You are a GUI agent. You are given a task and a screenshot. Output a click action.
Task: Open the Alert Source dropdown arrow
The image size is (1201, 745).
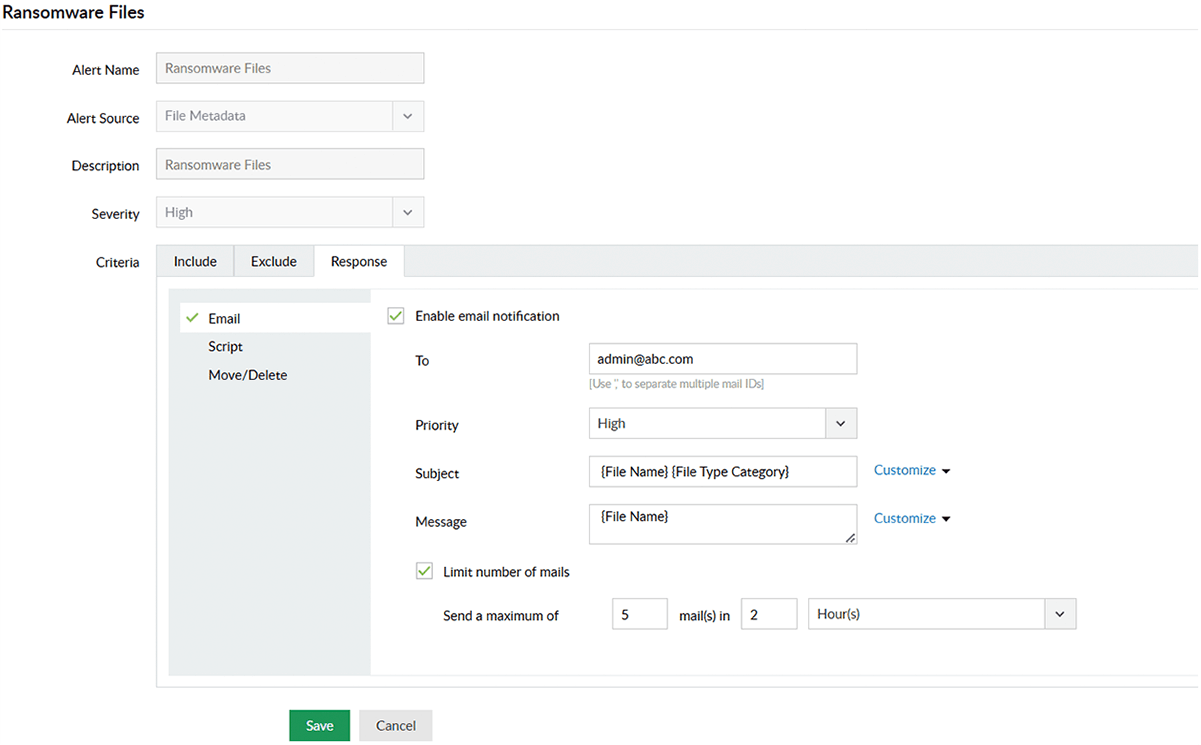pyautogui.click(x=407, y=117)
